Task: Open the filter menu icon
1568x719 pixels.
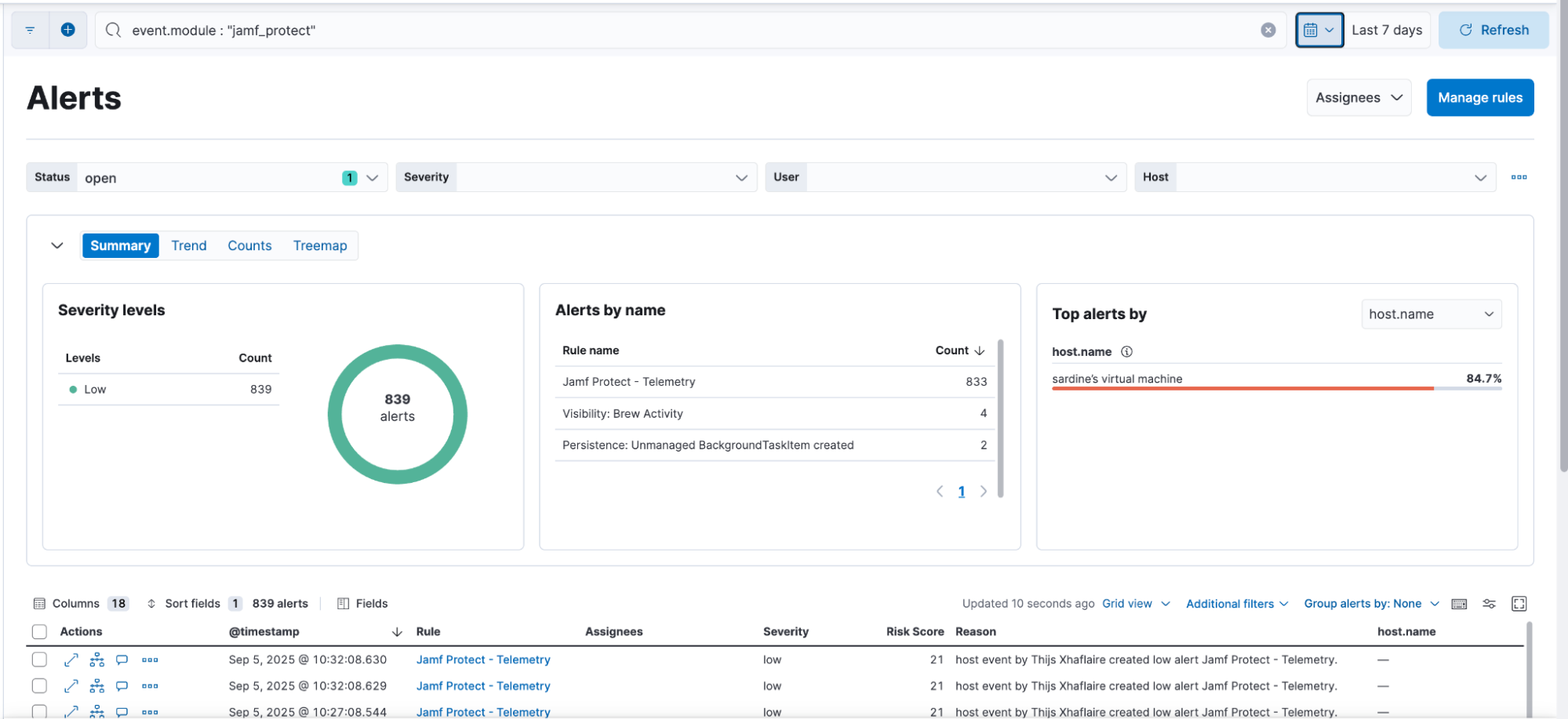Action: coord(30,30)
